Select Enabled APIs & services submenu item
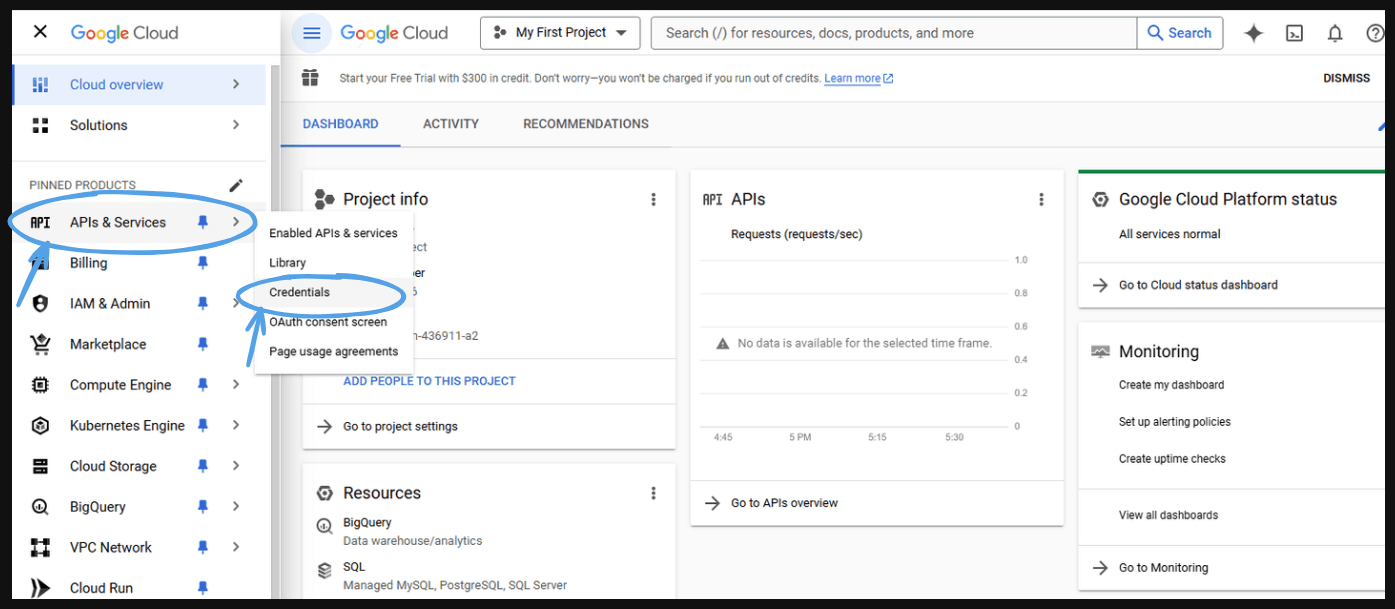The height and width of the screenshot is (609, 1395). pyautogui.click(x=334, y=233)
